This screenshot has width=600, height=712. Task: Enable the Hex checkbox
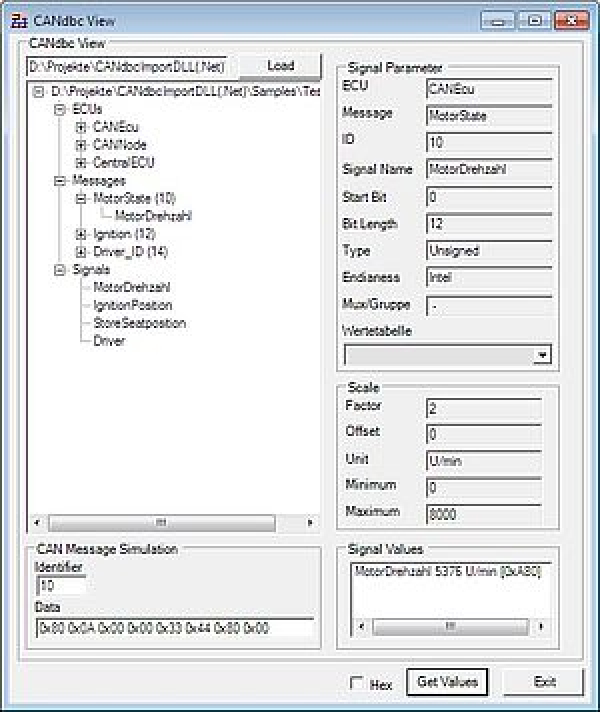[357, 684]
